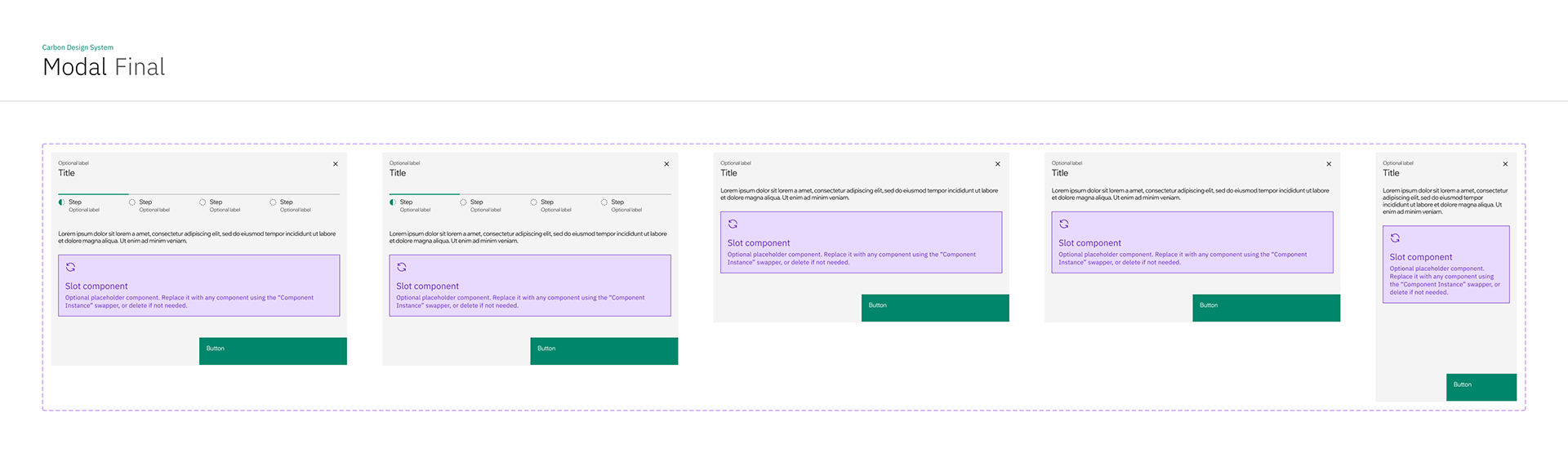Click the Lorem ipsum paragraph in narrow fifth modal
The image size is (1568, 453).
pyautogui.click(x=1445, y=201)
